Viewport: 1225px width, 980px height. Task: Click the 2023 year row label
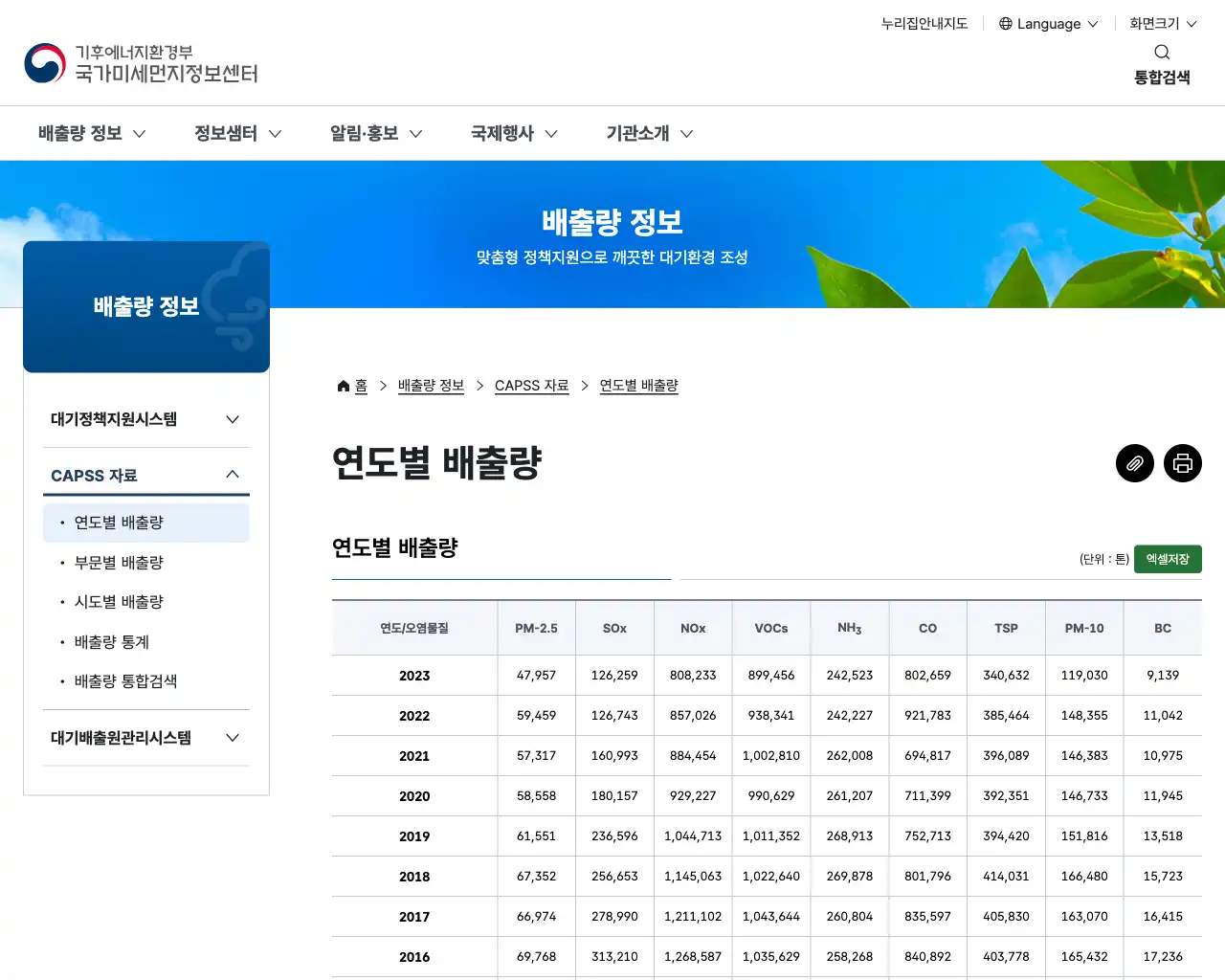(414, 676)
